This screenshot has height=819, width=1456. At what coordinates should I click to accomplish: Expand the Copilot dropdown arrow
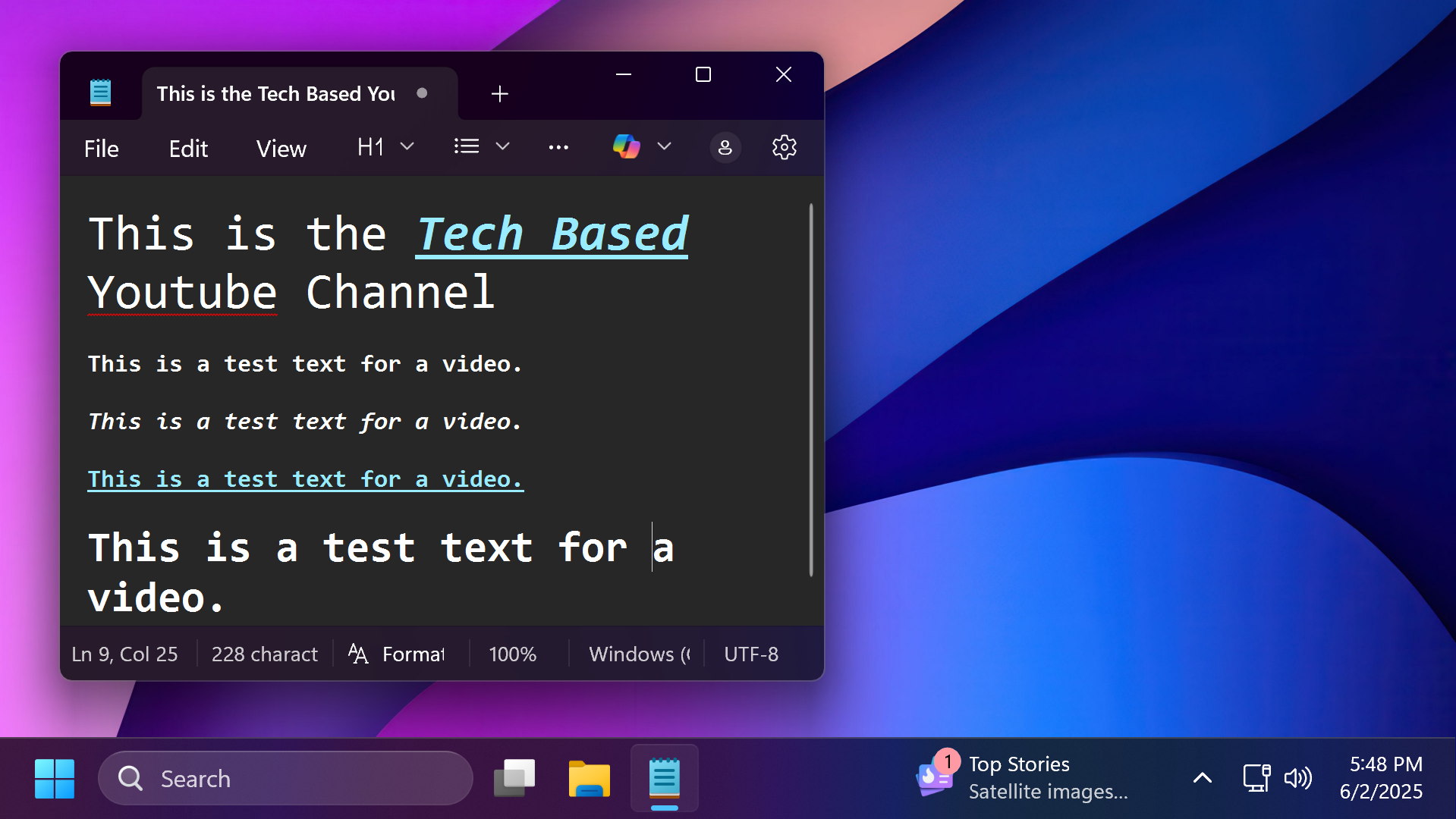click(x=664, y=146)
